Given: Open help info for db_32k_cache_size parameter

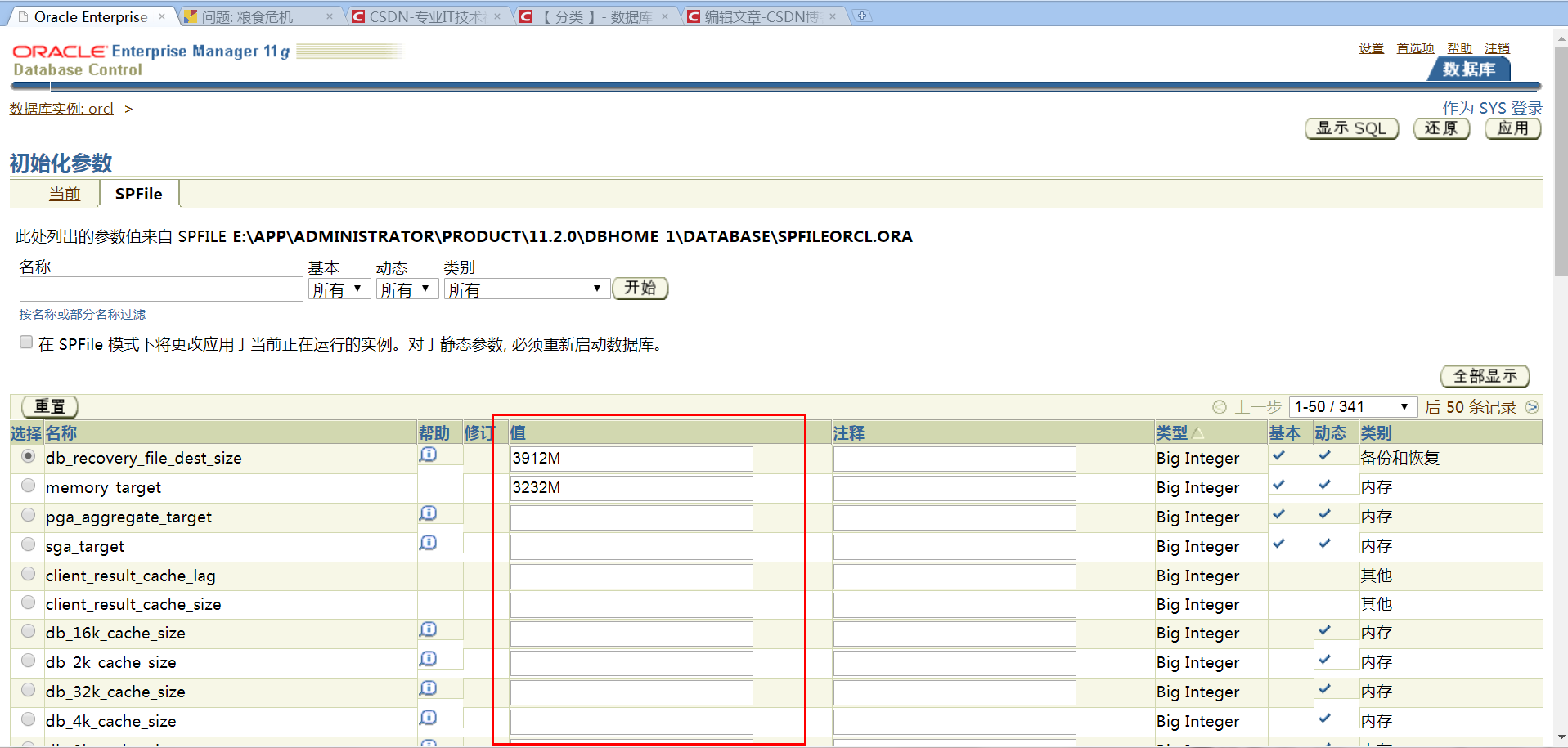Looking at the screenshot, I should 427,688.
